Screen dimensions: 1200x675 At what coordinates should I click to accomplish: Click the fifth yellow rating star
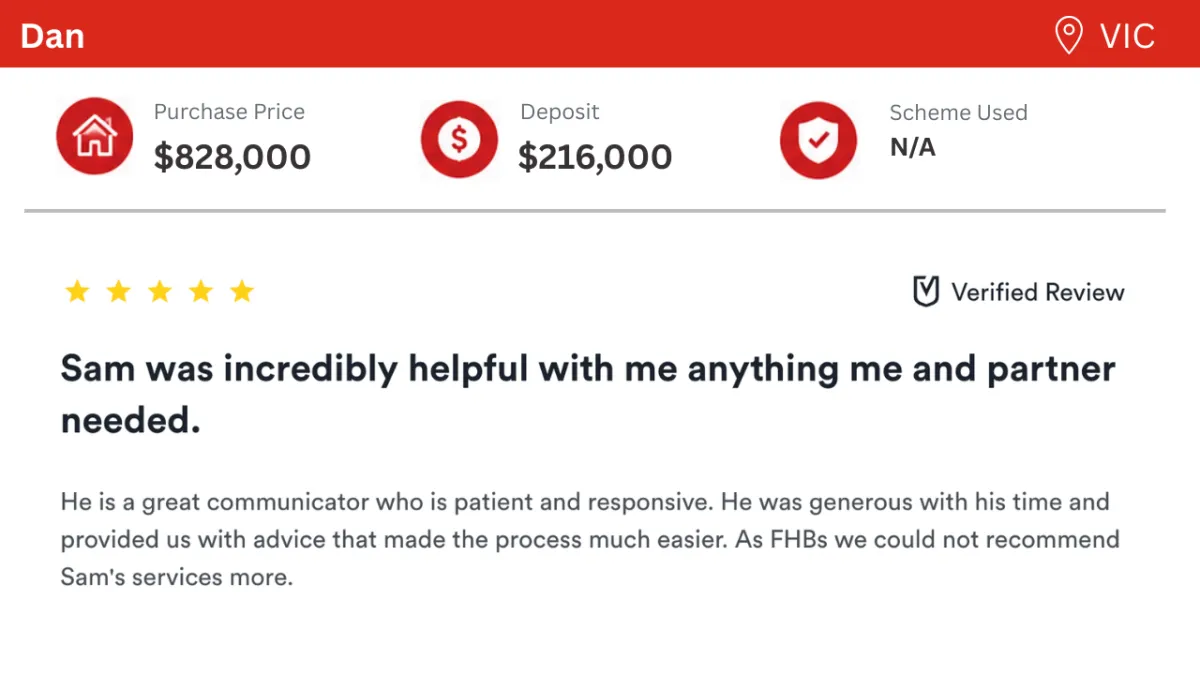[242, 292]
